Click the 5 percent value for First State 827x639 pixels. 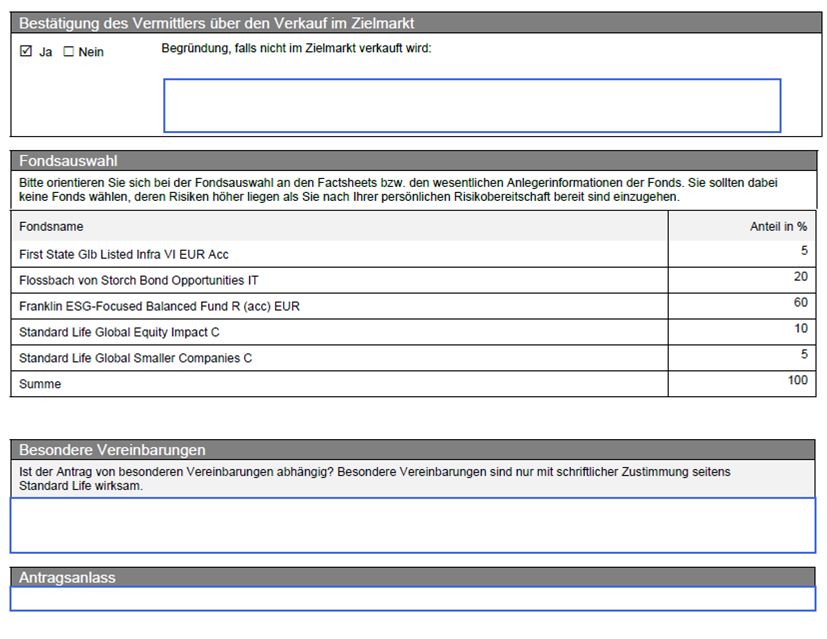[804, 250]
